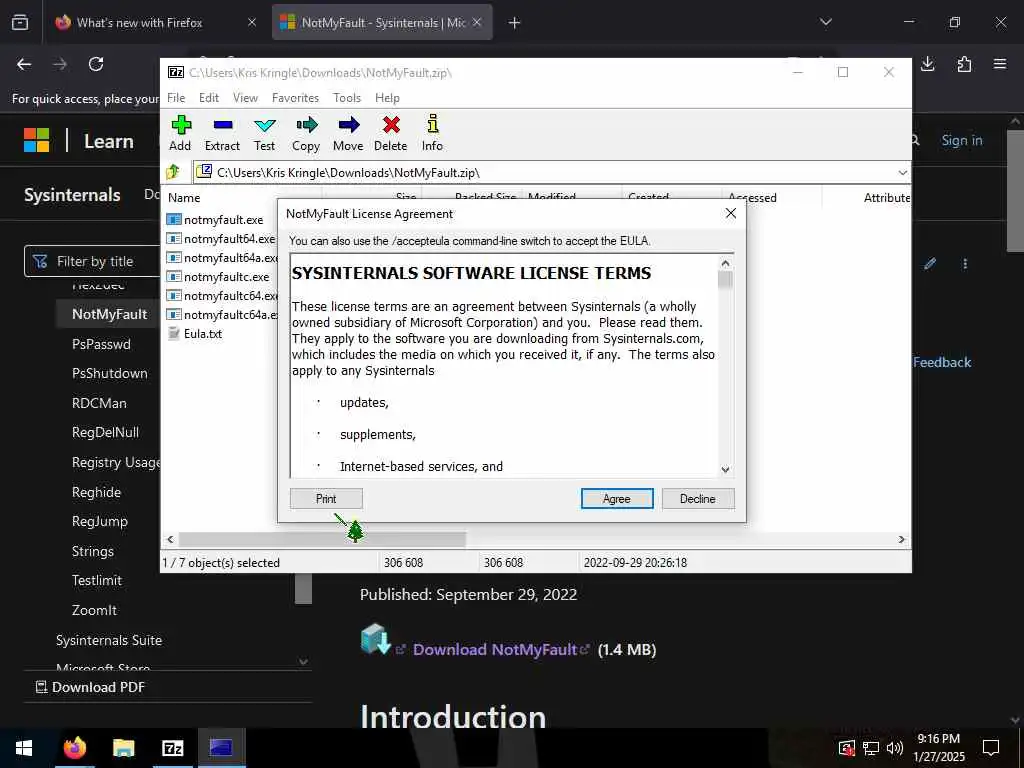Viewport: 1024px width, 768px height.
Task: Open the Favorites menu in 7-Zip
Action: (x=295, y=97)
